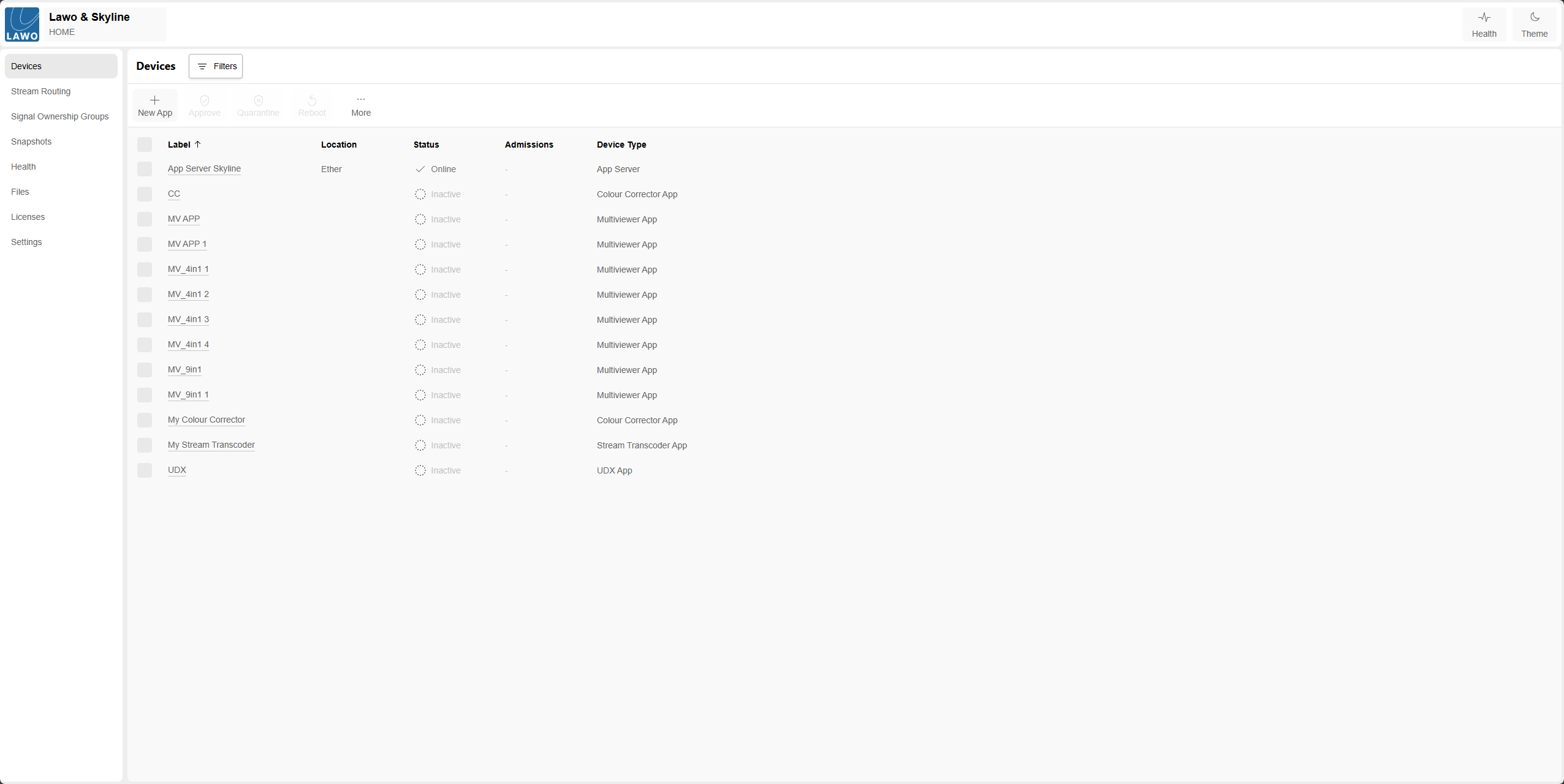
Task: Sort by the Admissions column header
Action: click(x=529, y=145)
